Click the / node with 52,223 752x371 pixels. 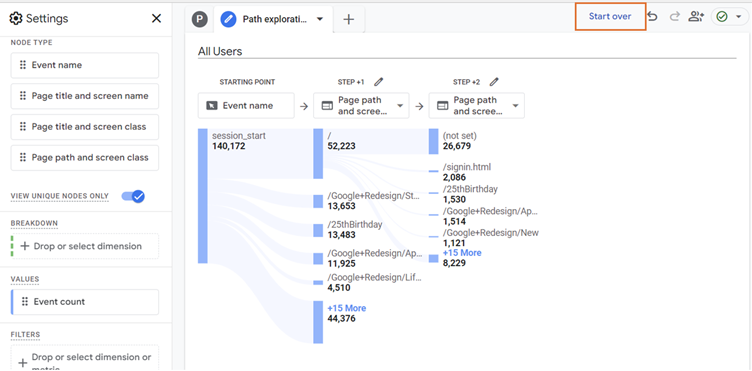318,153
